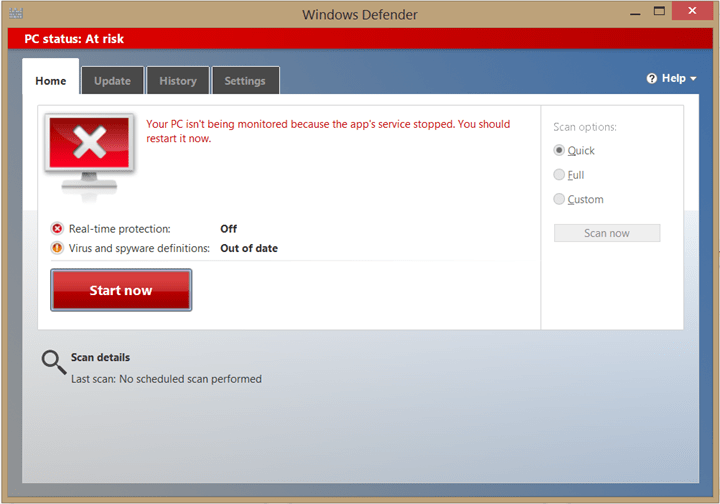This screenshot has height=504, width=720.
Task: Click the Scan details magnifying glass icon
Action: click(54, 363)
